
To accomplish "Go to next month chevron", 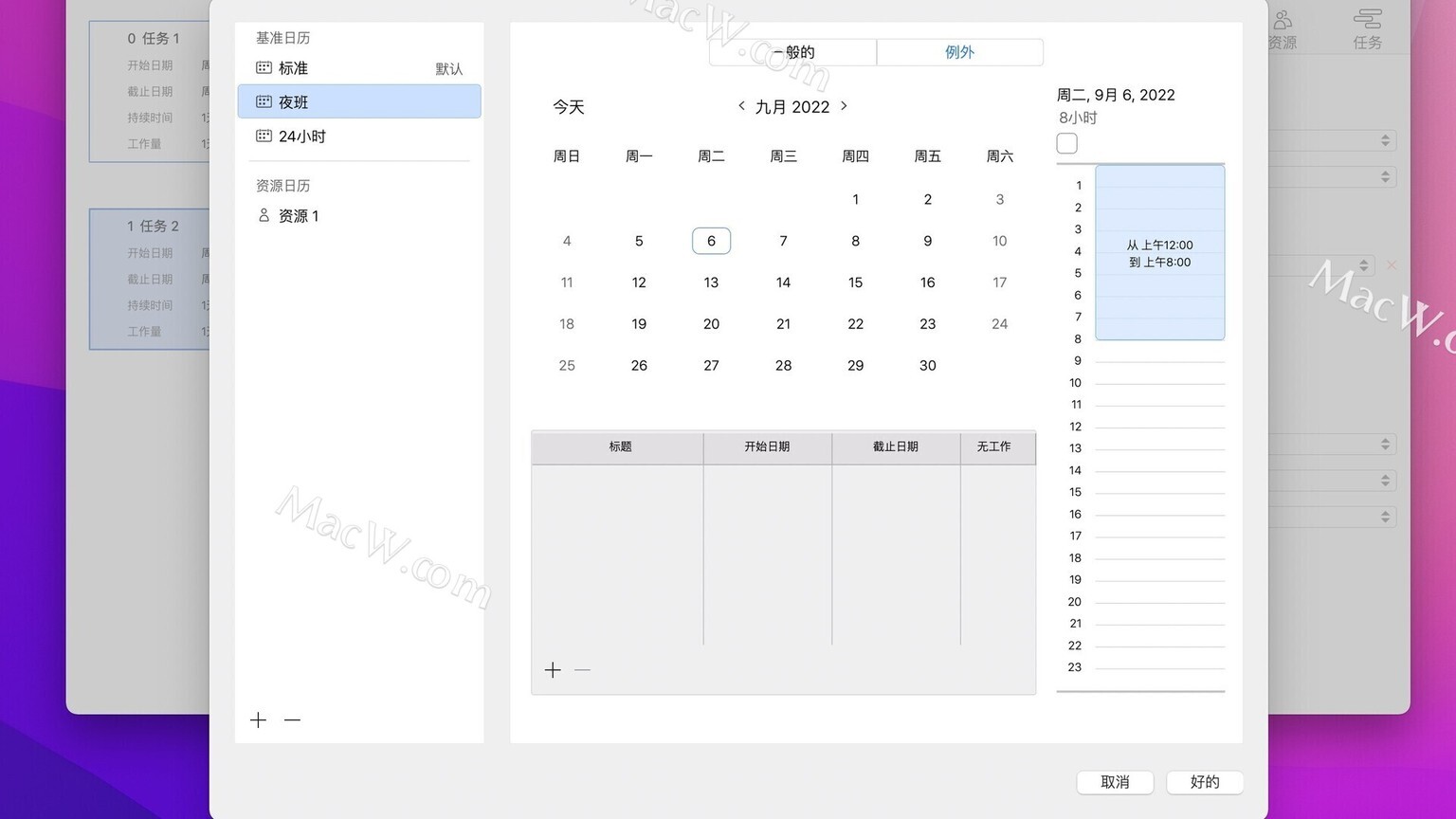I will pyautogui.click(x=844, y=106).
